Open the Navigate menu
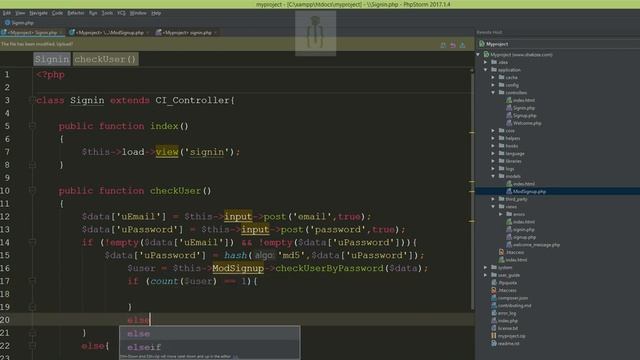This screenshot has width=640, height=360. coord(38,13)
